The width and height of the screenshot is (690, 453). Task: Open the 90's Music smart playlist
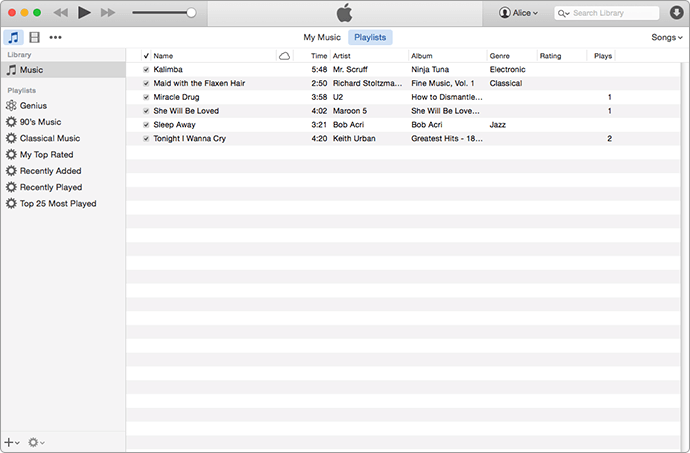(x=63, y=122)
